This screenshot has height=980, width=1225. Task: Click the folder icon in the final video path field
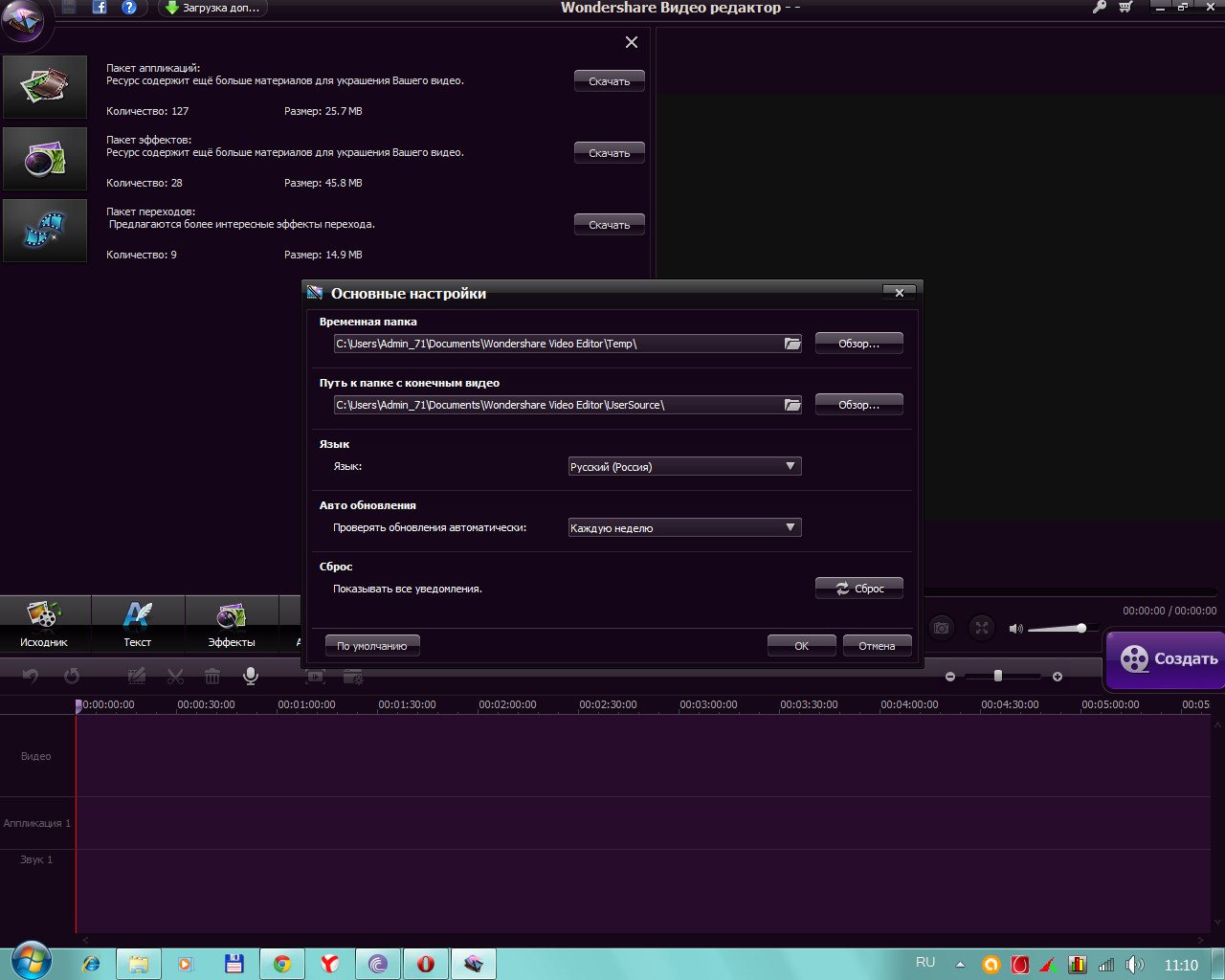(x=792, y=405)
